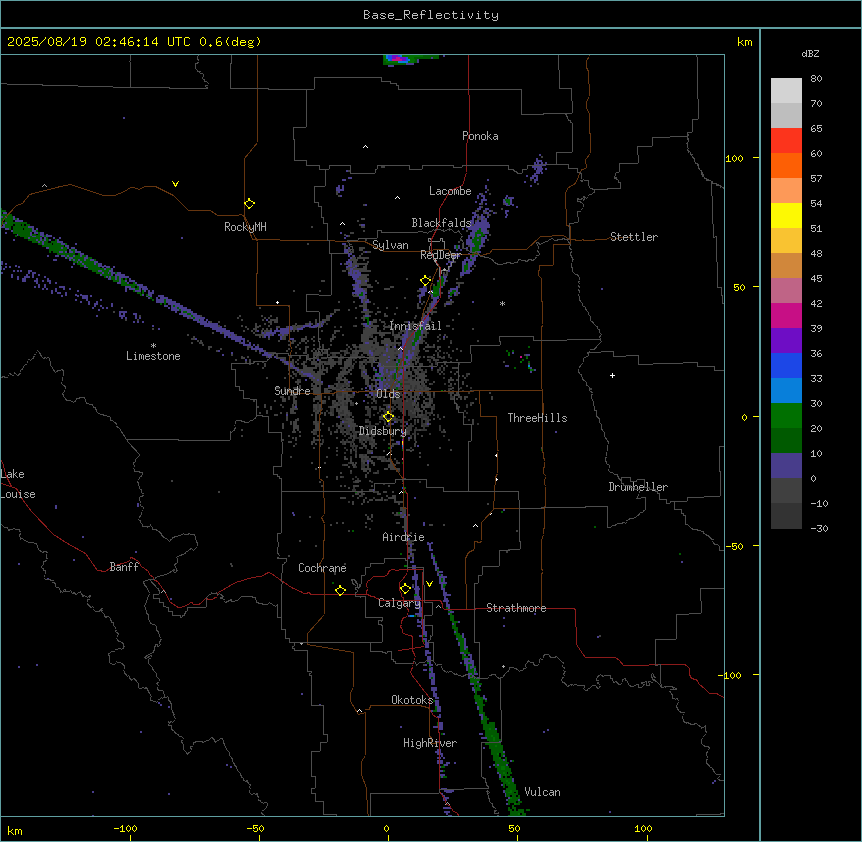862x842 pixels.
Task: Click the asterisk marker east of Innisfail
Action: pyautogui.click(x=502, y=303)
